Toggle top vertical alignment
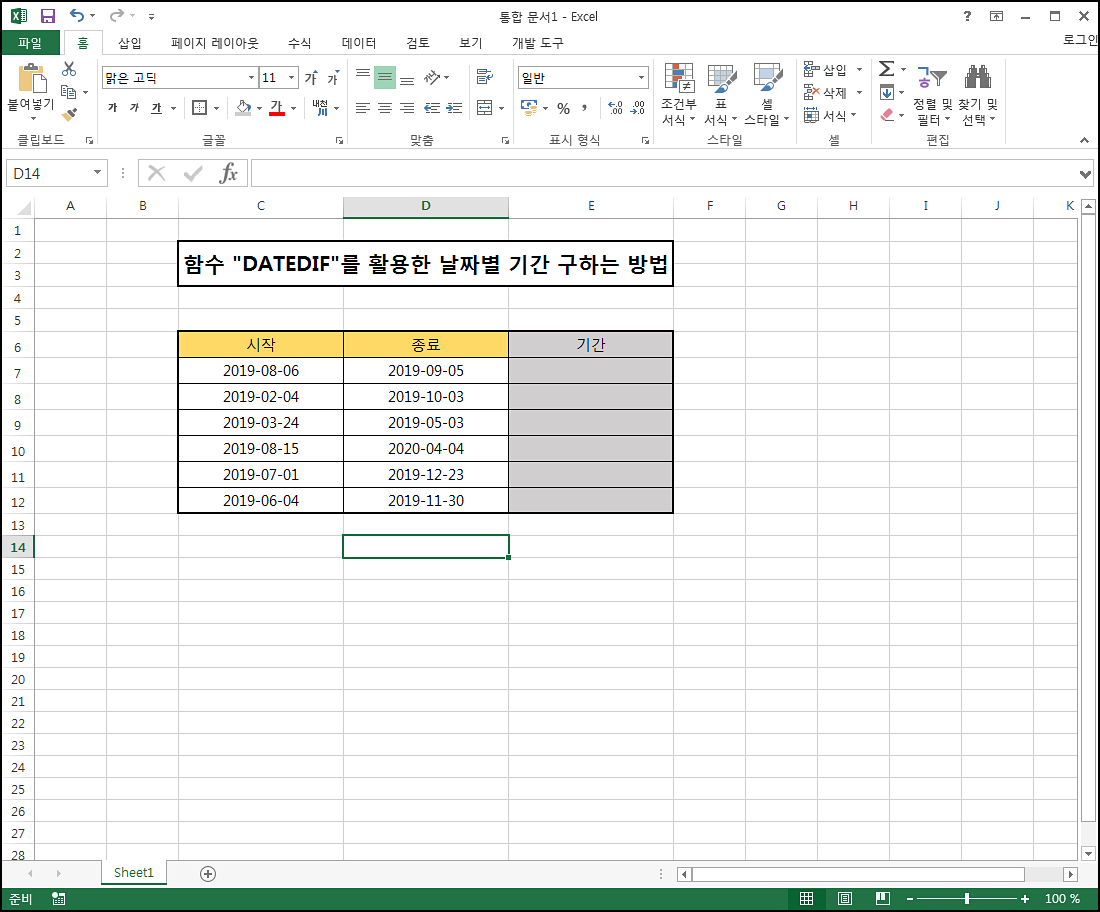 [363, 74]
